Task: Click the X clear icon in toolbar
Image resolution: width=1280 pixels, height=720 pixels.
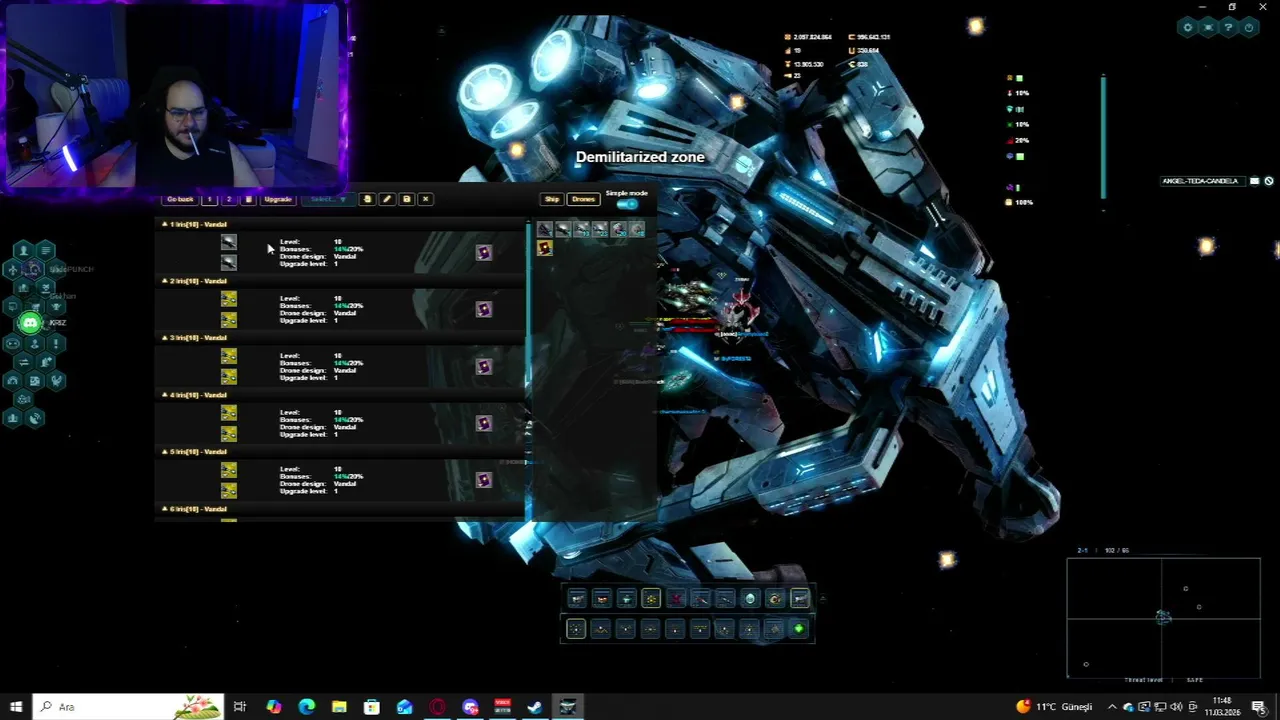Action: coord(425,199)
